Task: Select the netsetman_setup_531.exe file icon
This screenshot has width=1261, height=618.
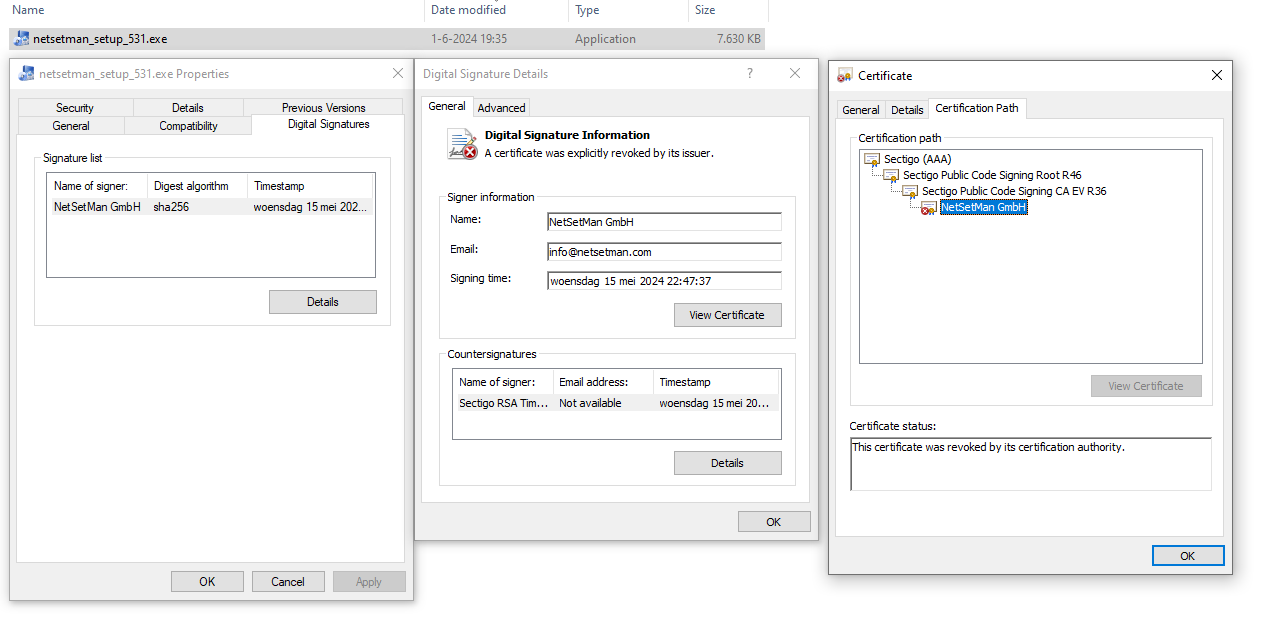Action: tap(22, 39)
